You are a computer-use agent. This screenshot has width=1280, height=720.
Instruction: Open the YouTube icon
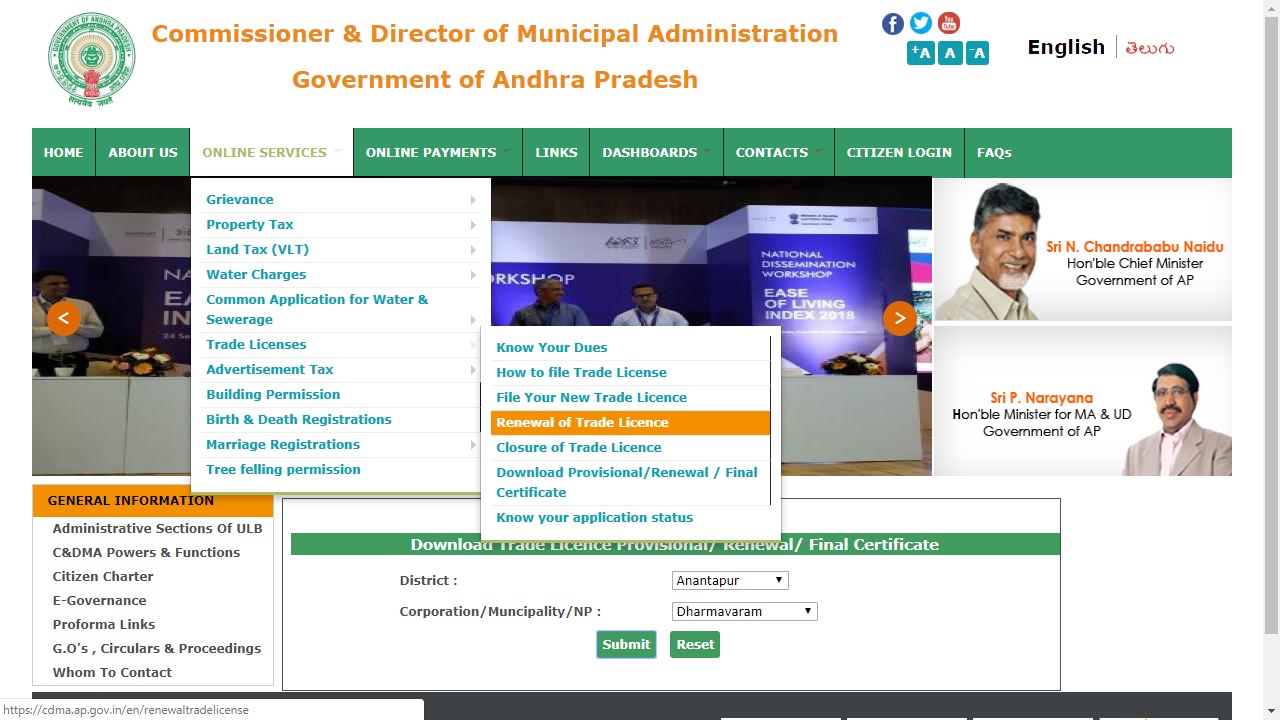[x=948, y=23]
